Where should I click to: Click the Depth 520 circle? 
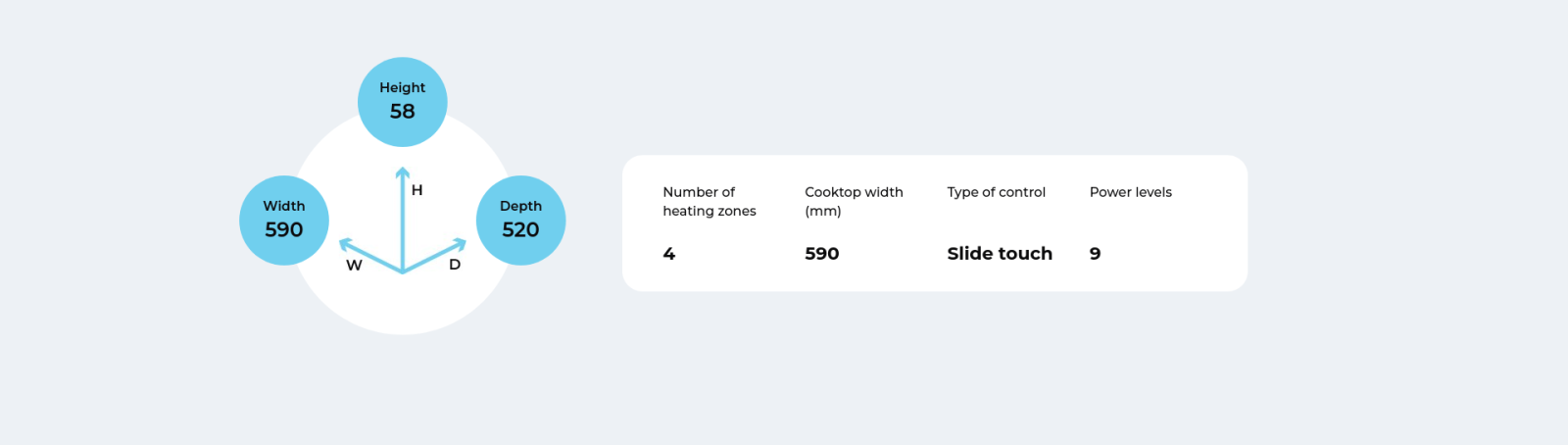(520, 221)
